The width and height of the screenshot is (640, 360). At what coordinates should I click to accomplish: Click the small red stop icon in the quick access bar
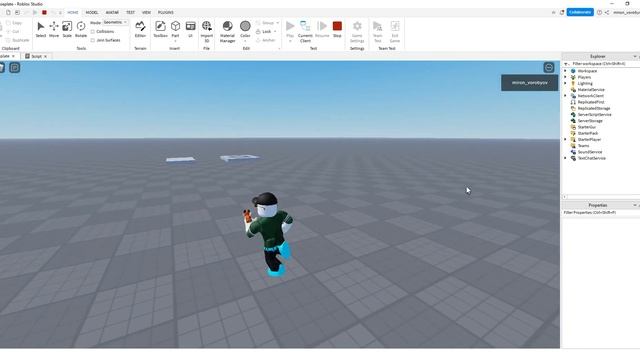tap(44, 13)
